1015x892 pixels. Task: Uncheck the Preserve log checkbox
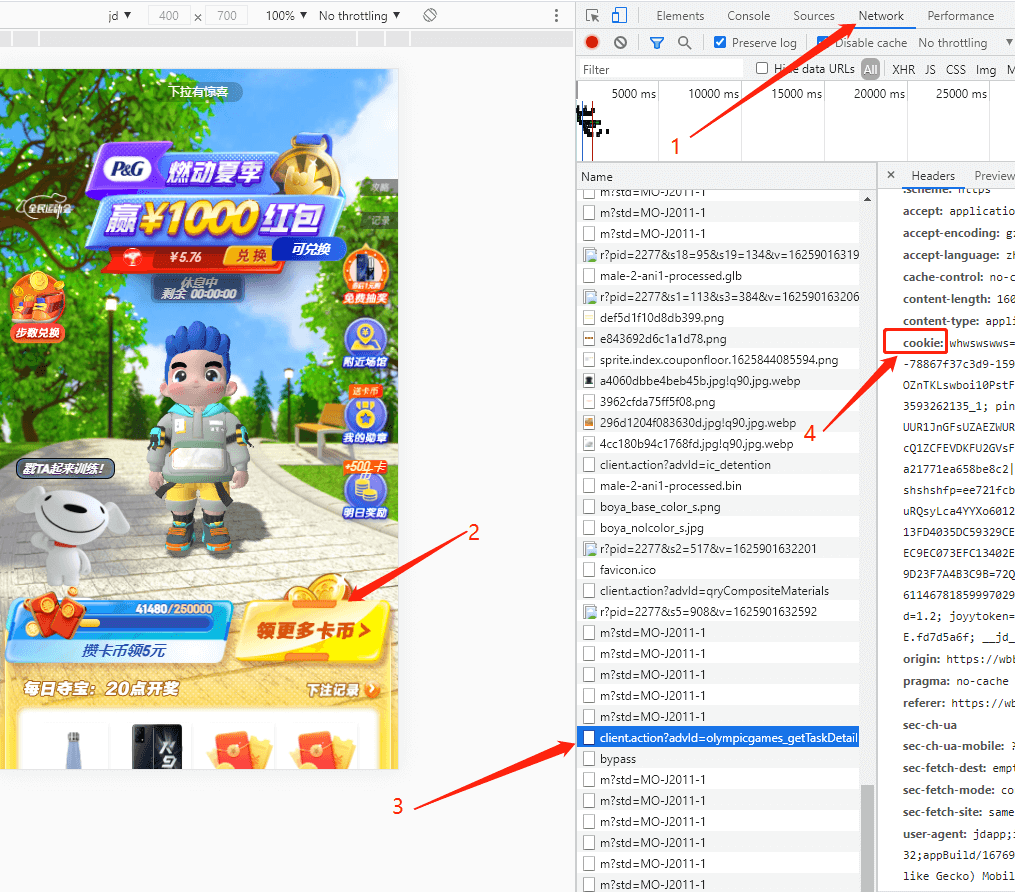(720, 43)
